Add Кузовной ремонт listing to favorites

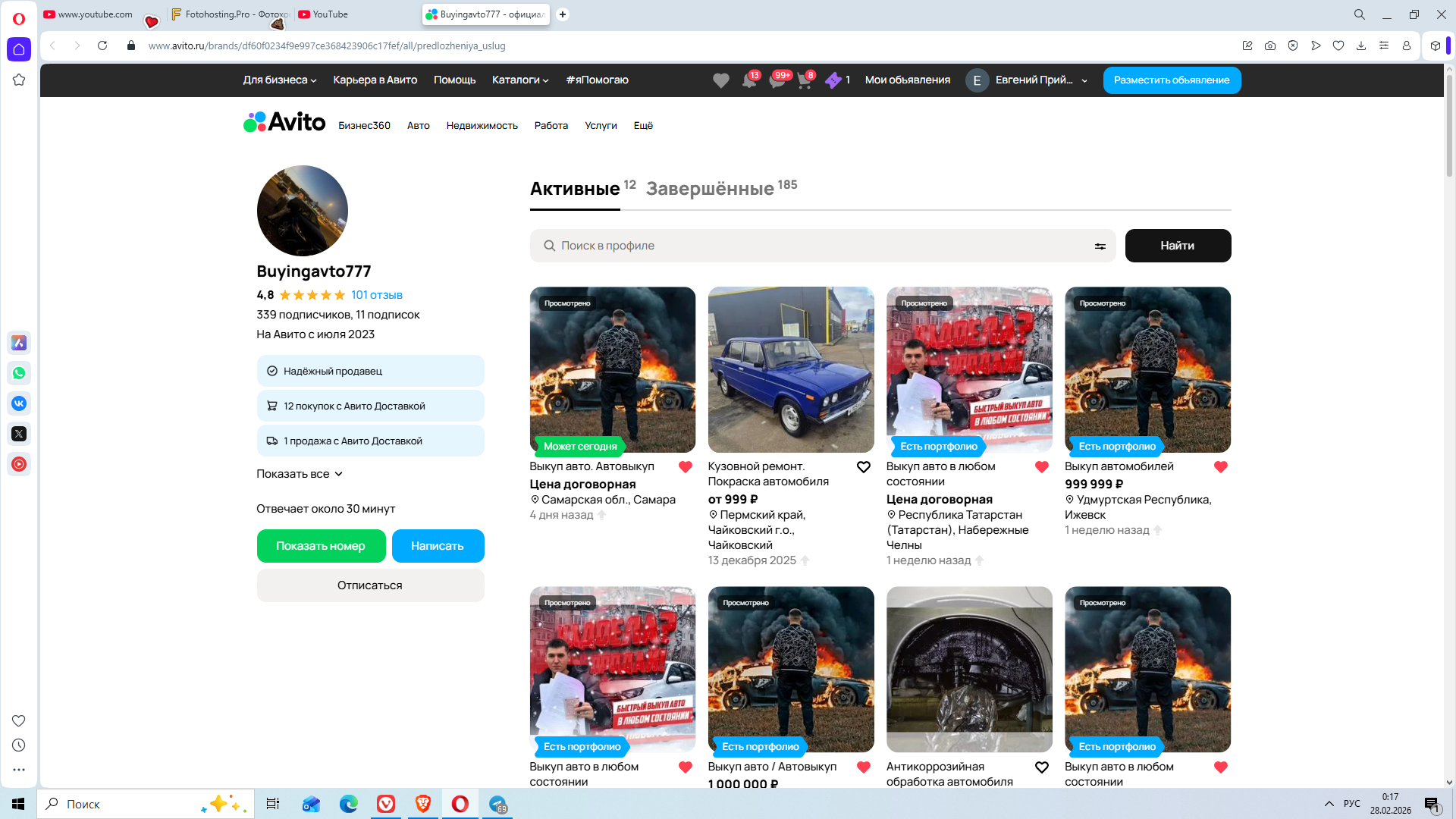coord(863,467)
